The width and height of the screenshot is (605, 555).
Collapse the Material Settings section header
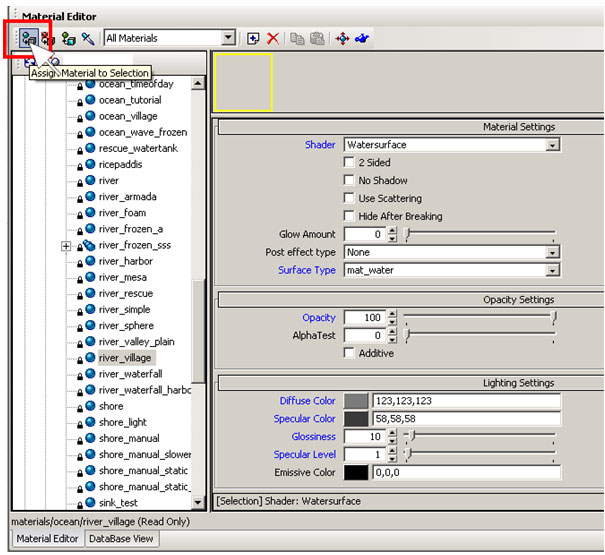(x=411, y=127)
